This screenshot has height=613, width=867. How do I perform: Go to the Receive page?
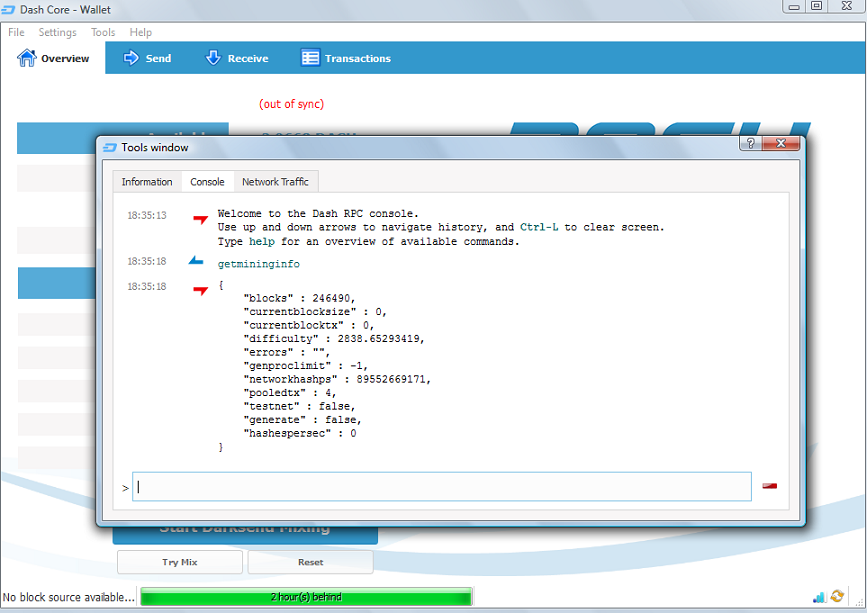237,58
